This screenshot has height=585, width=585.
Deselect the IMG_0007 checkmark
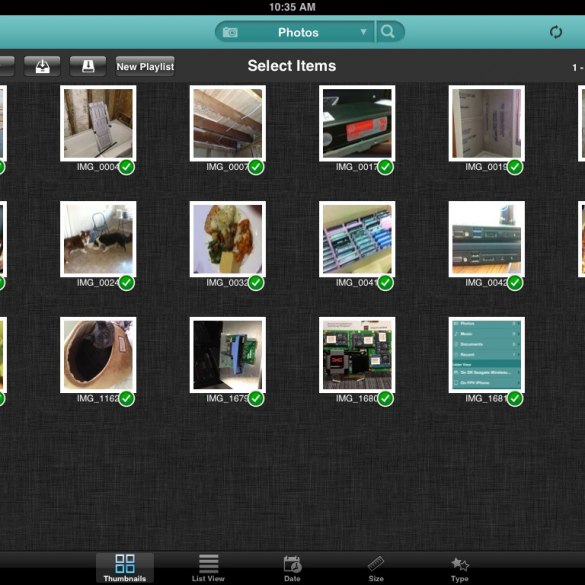tap(256, 167)
